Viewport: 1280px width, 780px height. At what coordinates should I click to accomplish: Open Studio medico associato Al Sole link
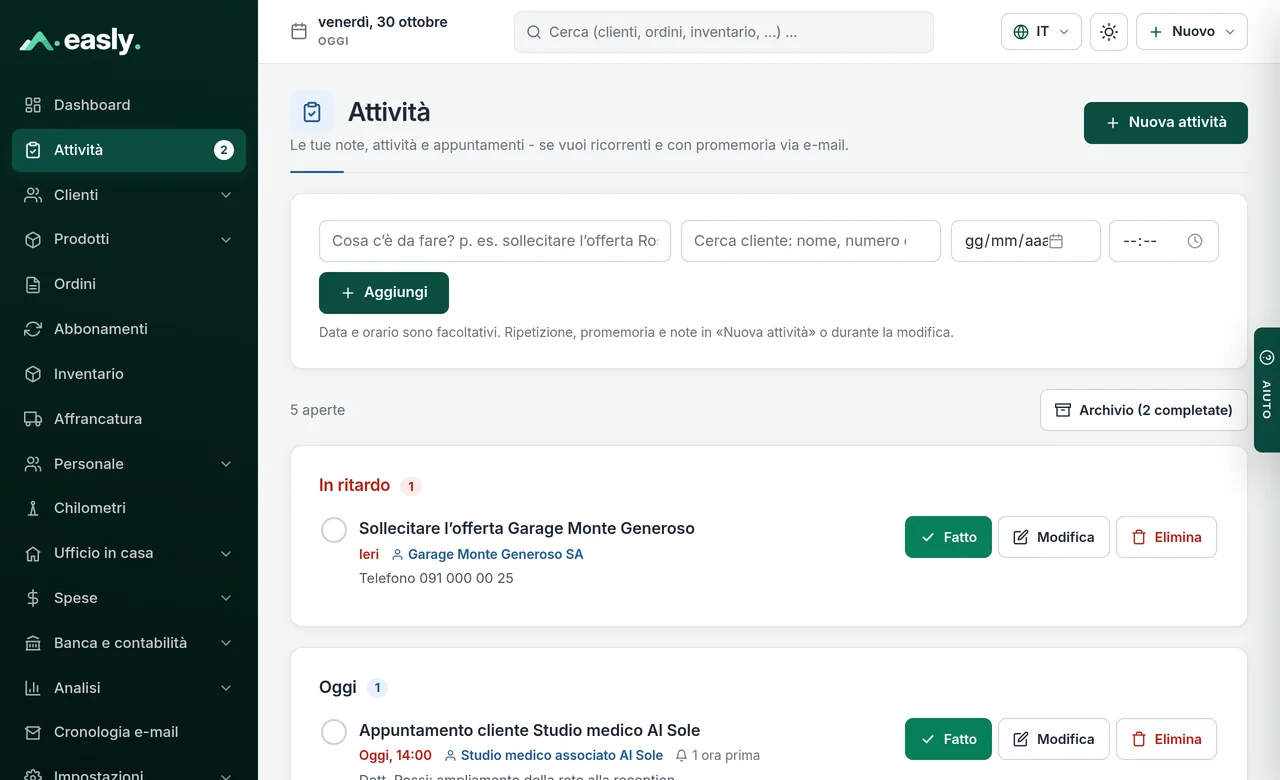click(x=554, y=756)
